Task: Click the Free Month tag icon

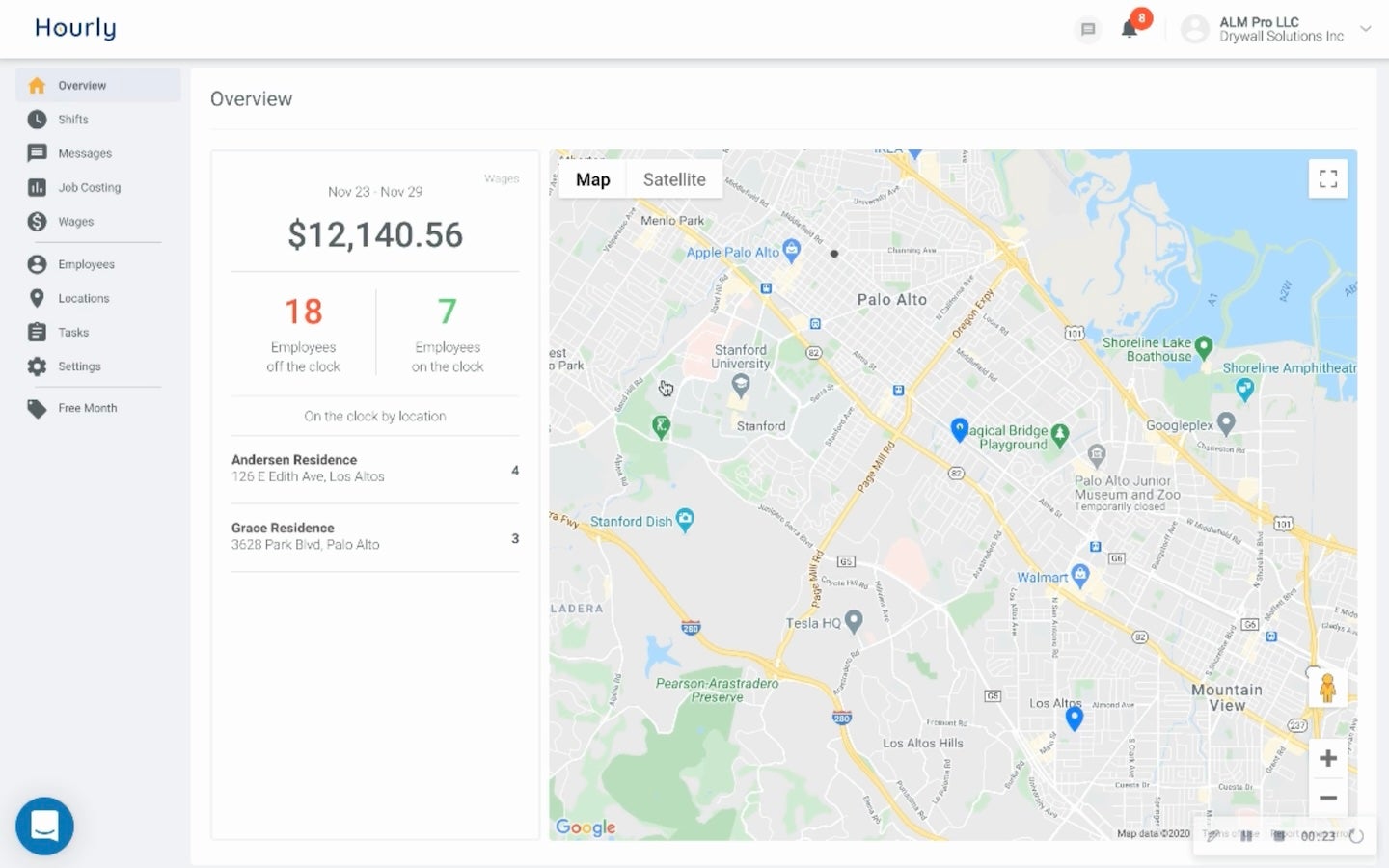Action: click(37, 409)
